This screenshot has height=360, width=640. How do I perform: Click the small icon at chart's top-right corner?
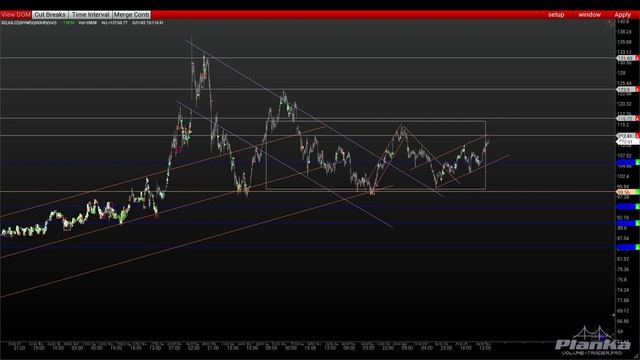point(611,22)
